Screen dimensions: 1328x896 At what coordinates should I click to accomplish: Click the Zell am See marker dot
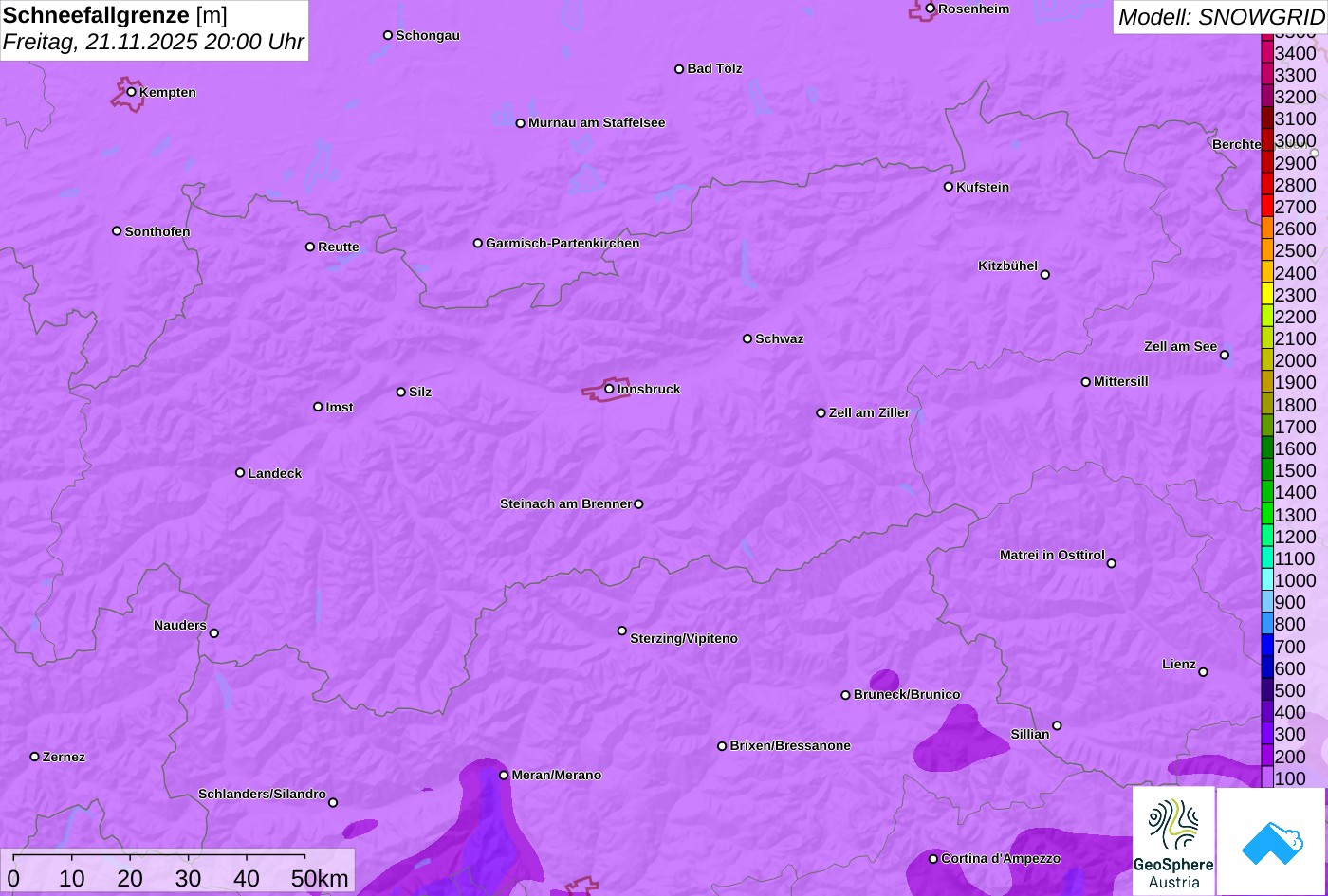(1224, 355)
